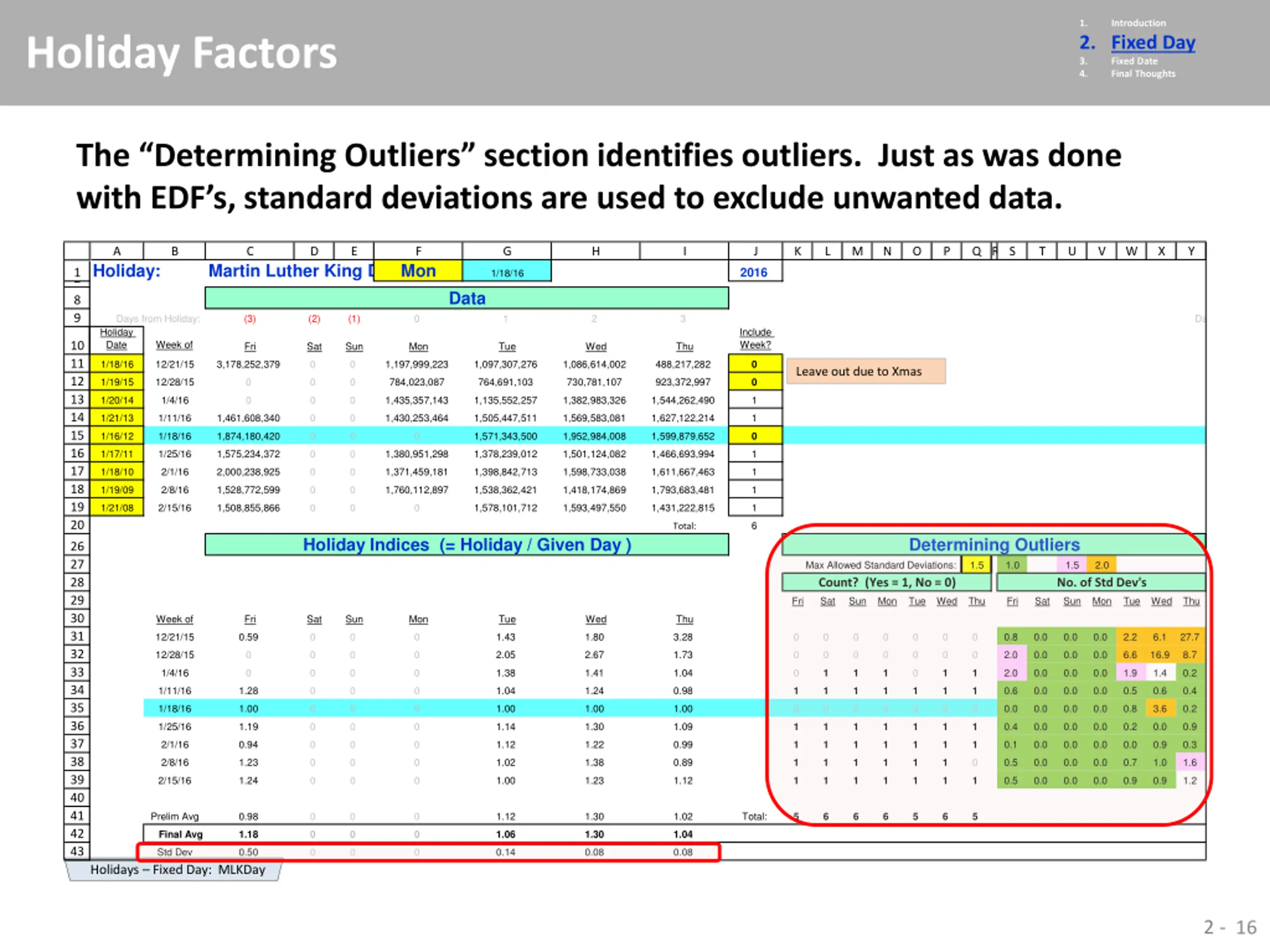Click the yellow Mon day cell

point(418,270)
